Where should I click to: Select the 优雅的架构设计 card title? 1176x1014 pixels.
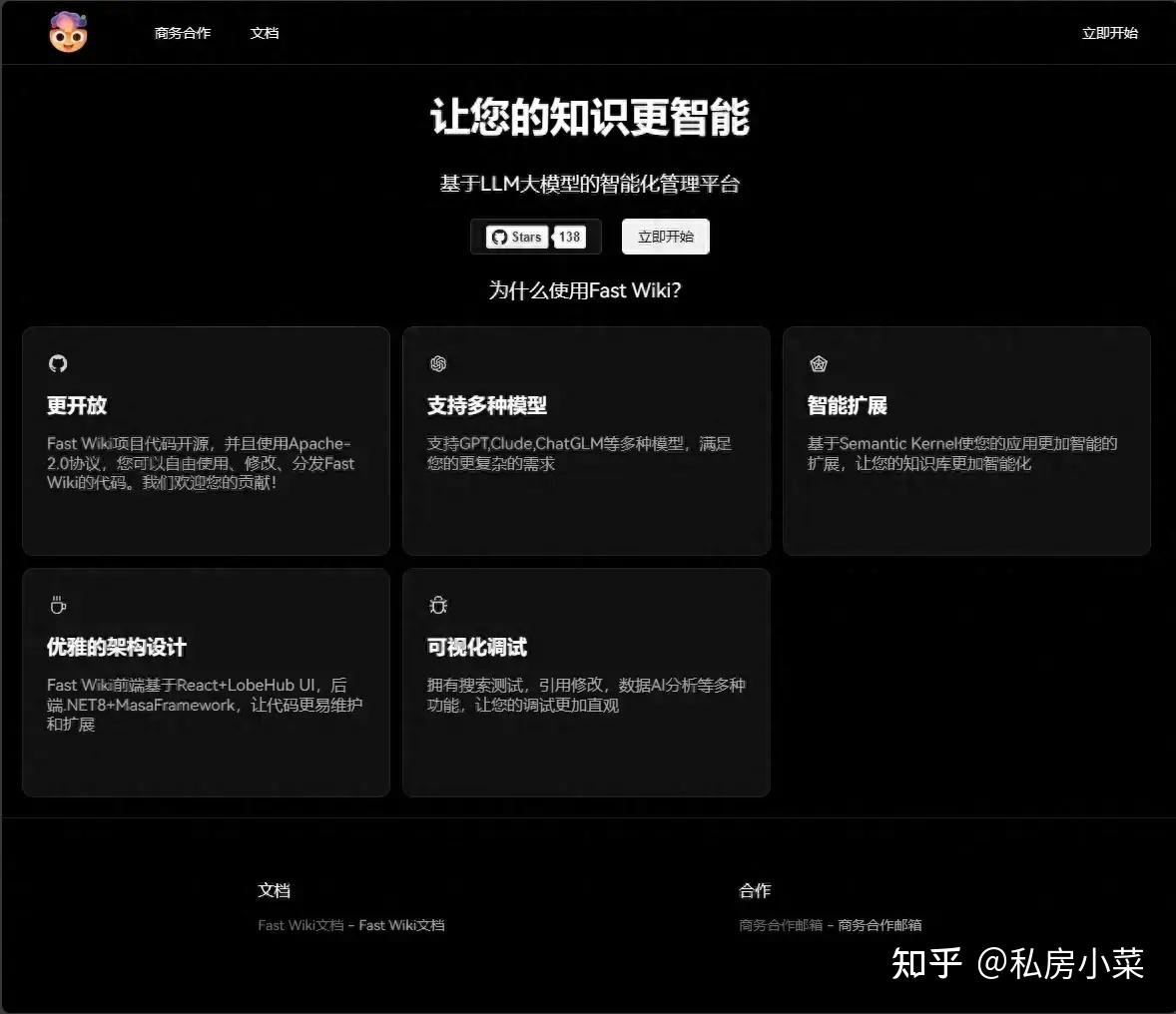coord(116,648)
